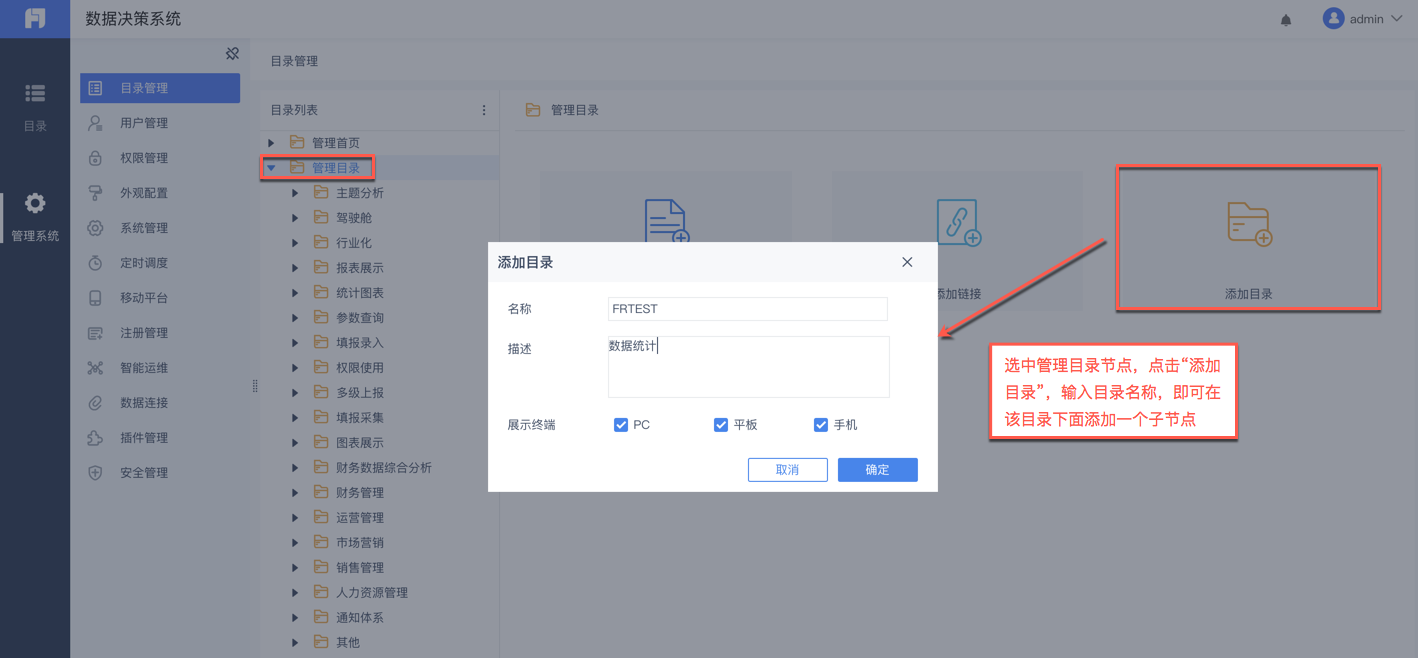Click the 取消 button
The width and height of the screenshot is (1418, 658).
click(x=787, y=470)
